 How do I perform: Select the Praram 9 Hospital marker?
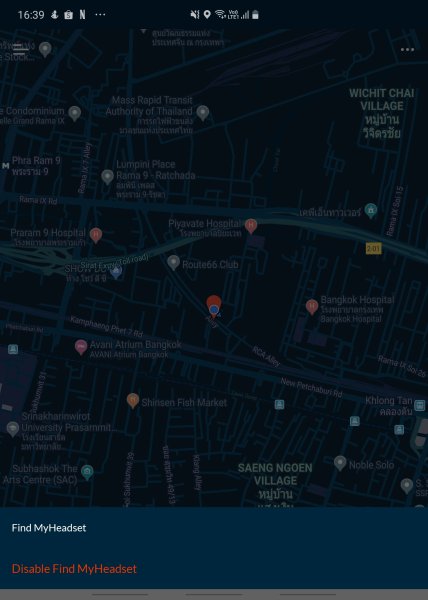click(96, 235)
